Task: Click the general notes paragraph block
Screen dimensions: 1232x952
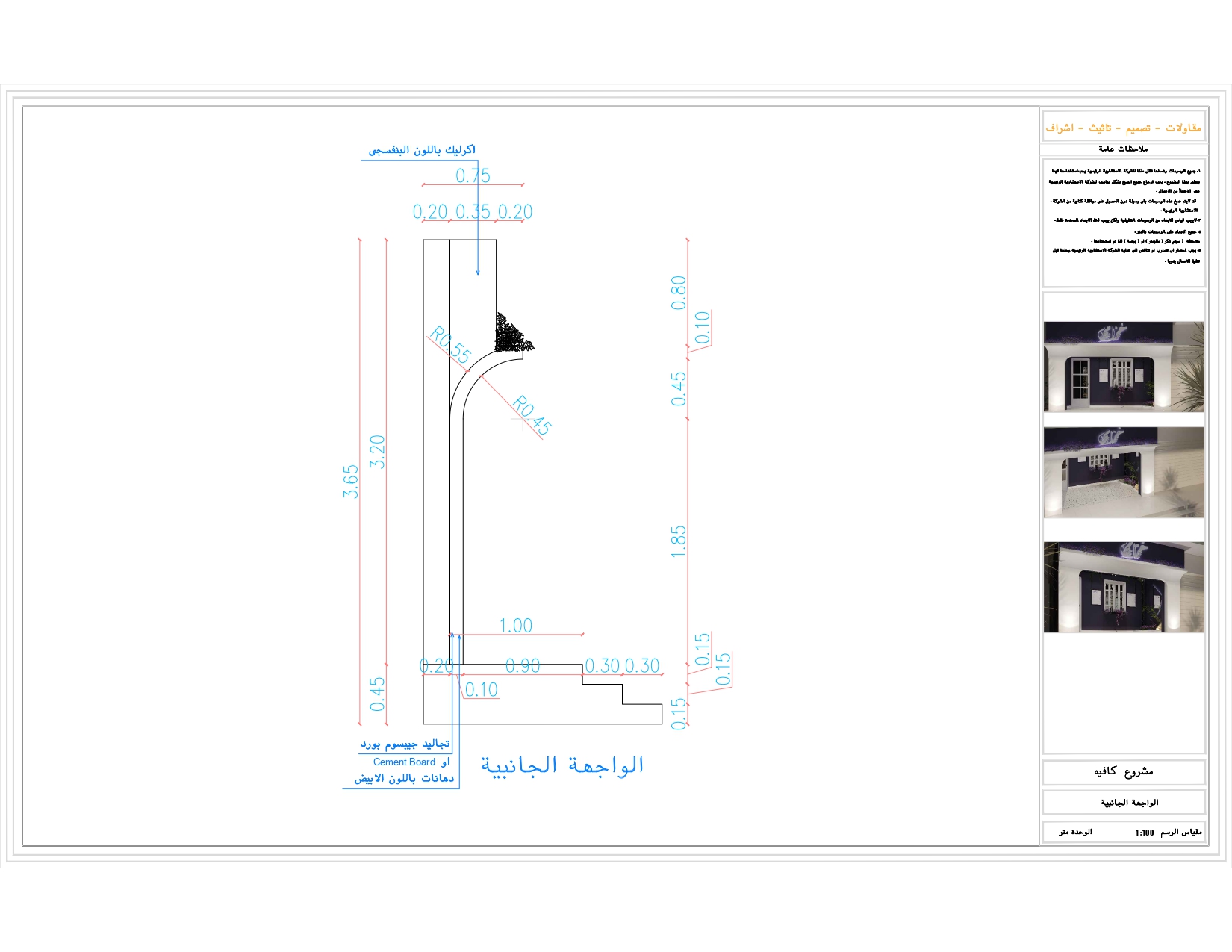Action: (1125, 217)
